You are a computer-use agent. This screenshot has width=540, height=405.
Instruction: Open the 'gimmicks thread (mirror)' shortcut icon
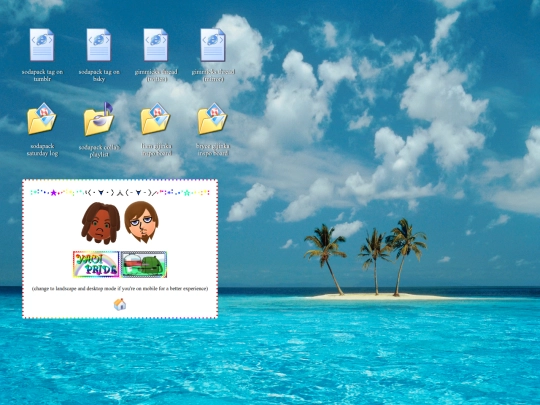(213, 45)
